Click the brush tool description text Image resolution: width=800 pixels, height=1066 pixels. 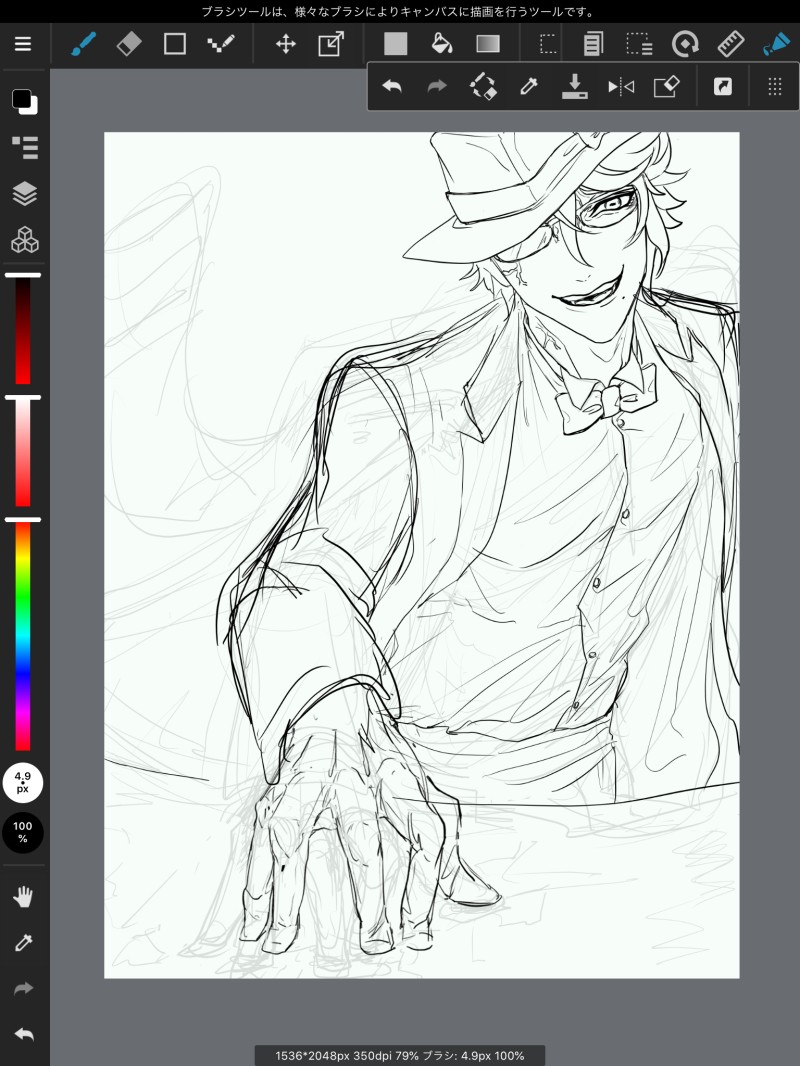coord(398,12)
